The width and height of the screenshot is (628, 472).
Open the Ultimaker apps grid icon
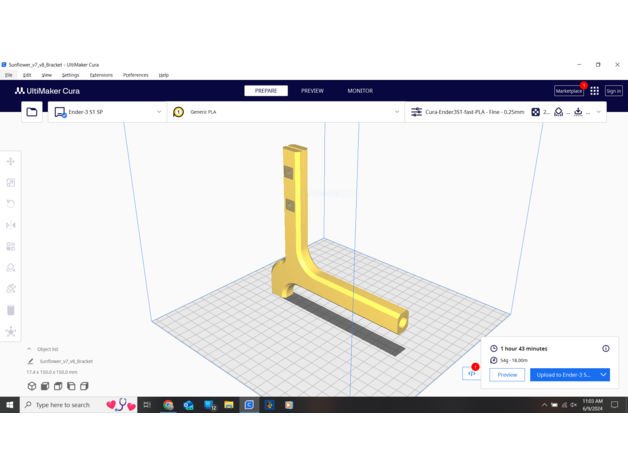point(594,91)
